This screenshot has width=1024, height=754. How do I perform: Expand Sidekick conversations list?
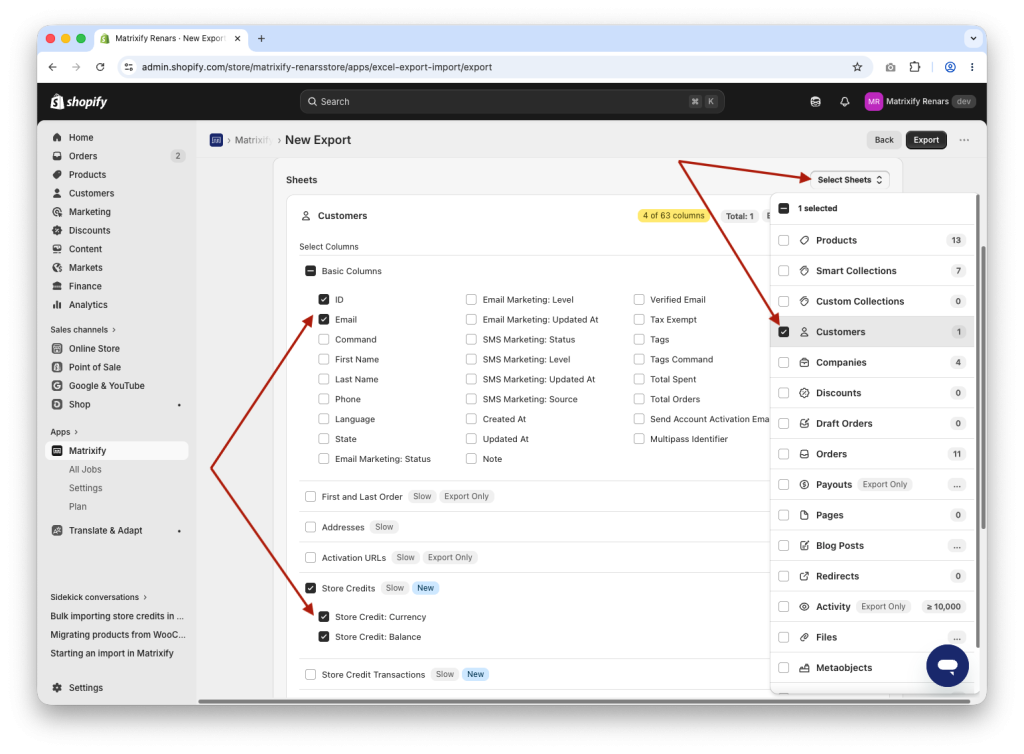(99, 597)
